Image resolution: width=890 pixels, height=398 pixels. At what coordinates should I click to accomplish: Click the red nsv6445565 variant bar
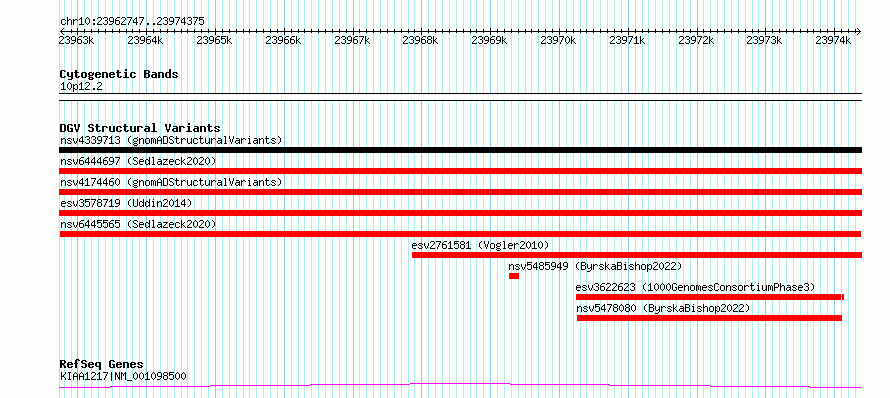point(460,234)
